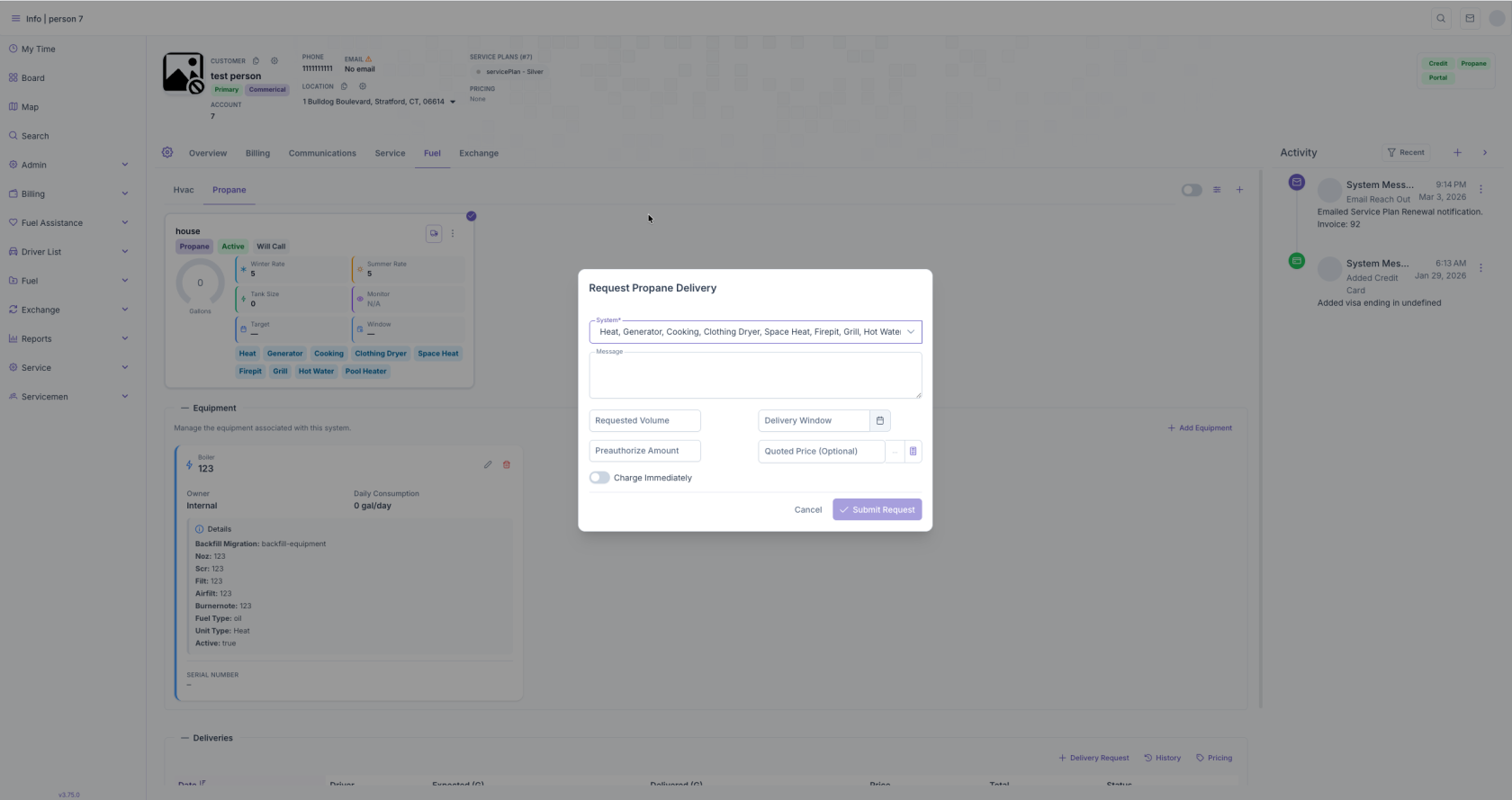Click the search icon in top bar
1512x800 pixels.
1441,18
